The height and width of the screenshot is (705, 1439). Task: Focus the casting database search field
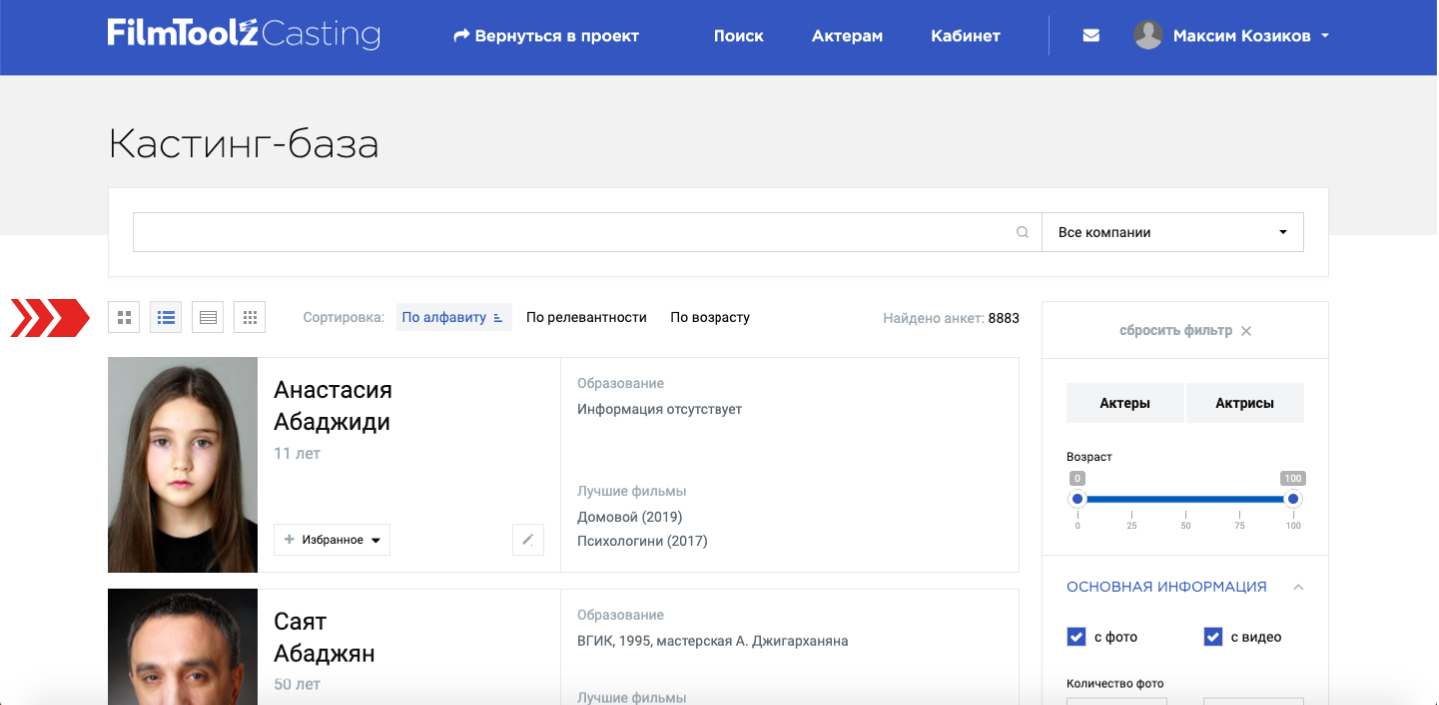587,232
